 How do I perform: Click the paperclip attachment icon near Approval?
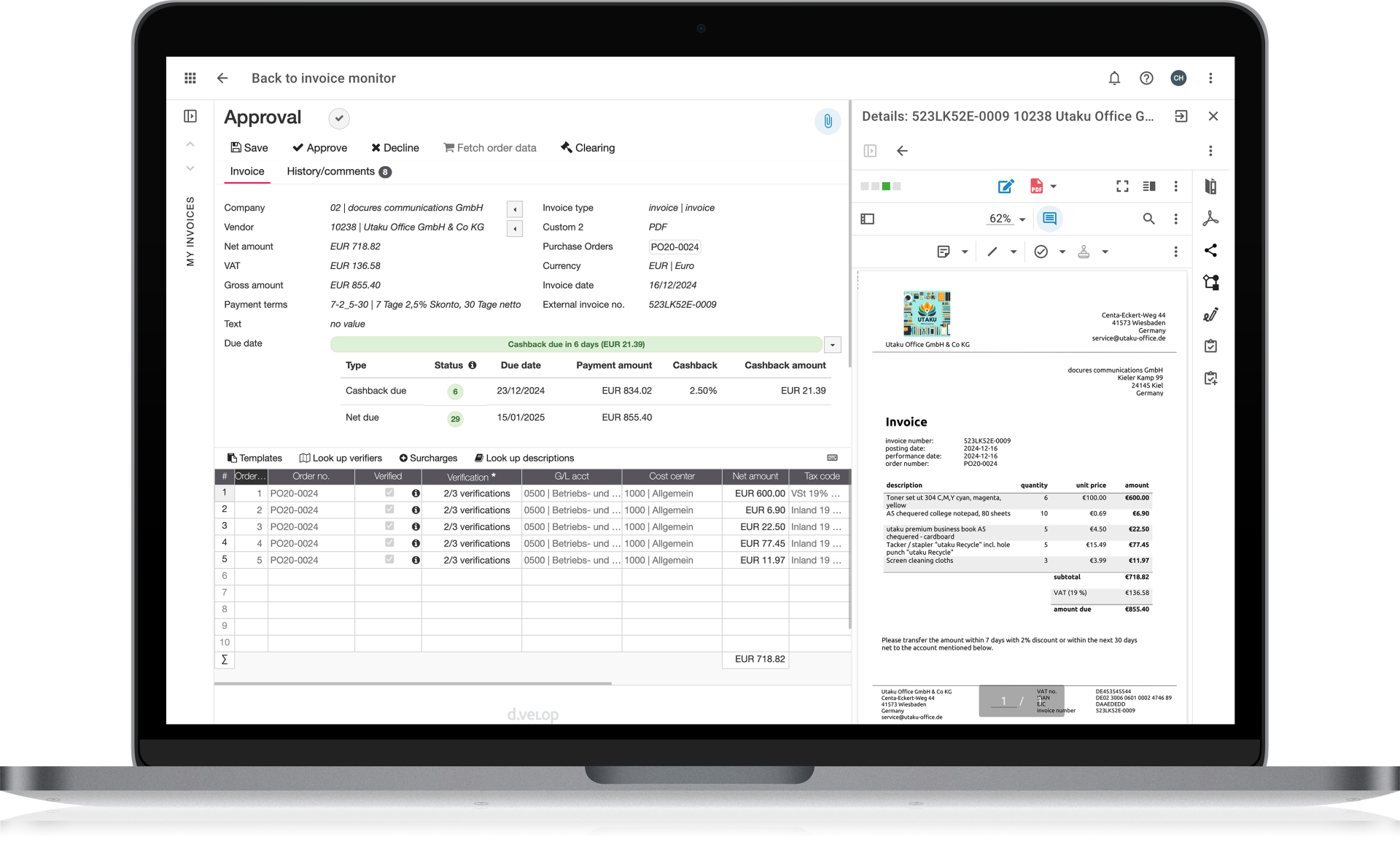(x=828, y=121)
